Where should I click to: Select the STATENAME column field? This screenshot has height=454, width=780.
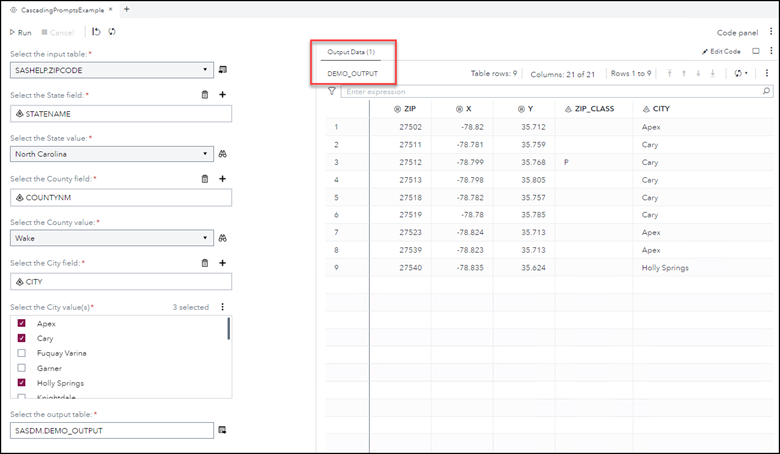121,114
